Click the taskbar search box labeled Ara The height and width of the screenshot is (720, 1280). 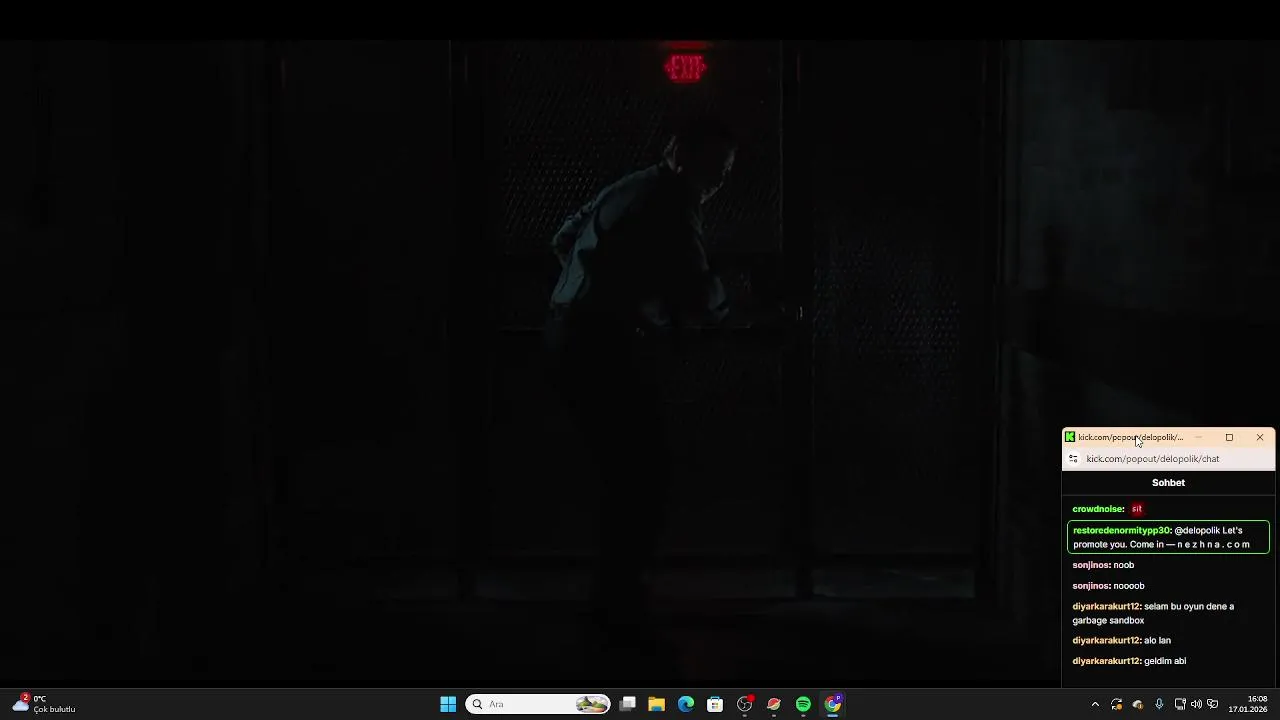(x=538, y=704)
